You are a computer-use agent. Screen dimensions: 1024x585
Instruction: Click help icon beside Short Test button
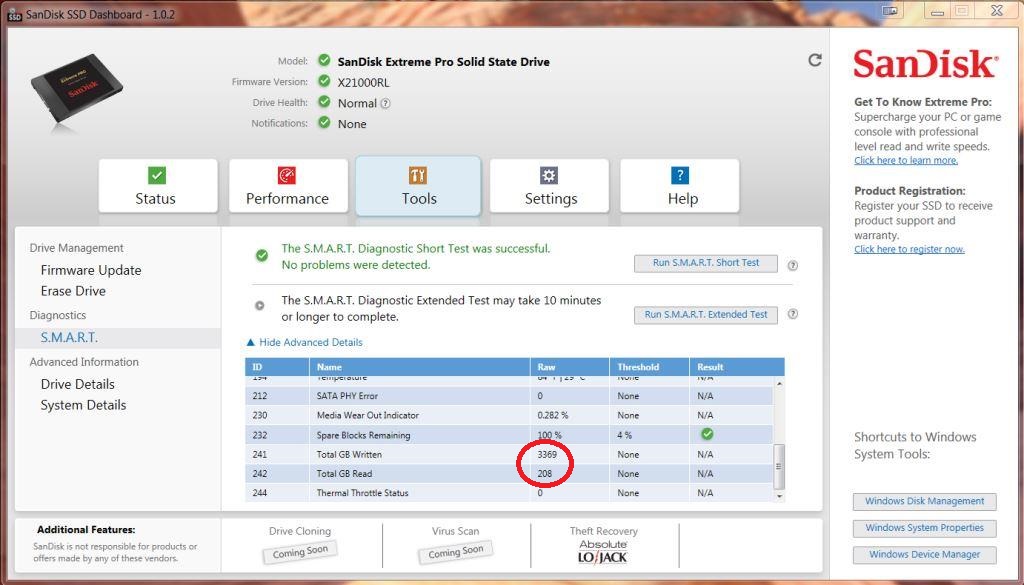click(792, 265)
